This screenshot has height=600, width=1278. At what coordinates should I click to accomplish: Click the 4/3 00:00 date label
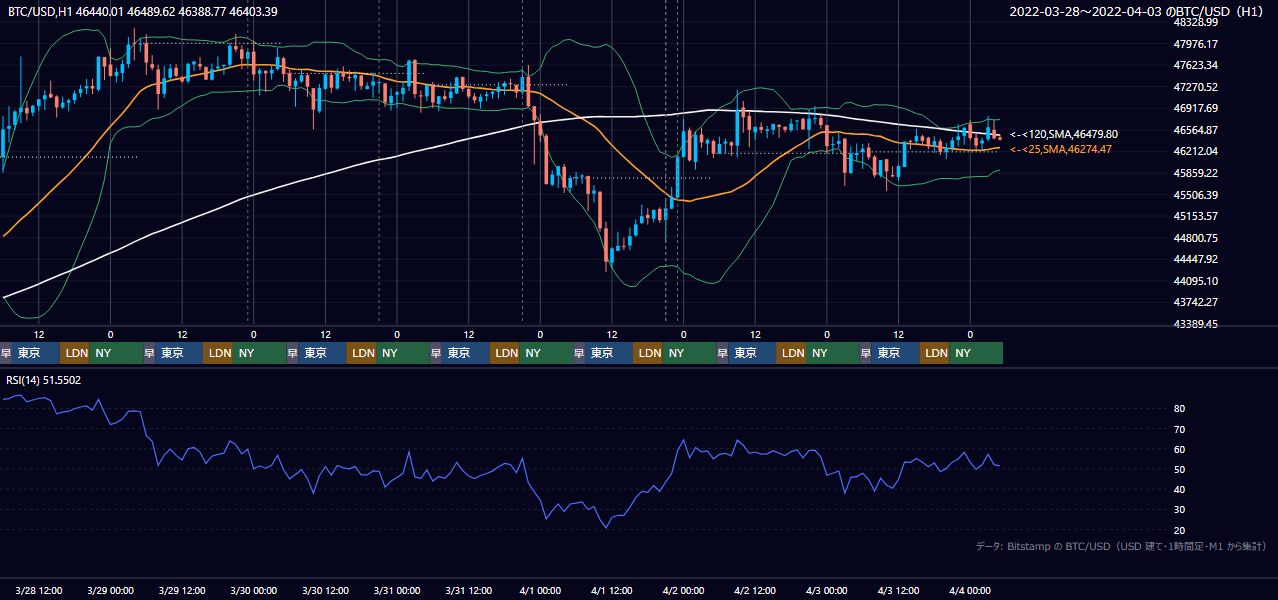pyautogui.click(x=827, y=590)
